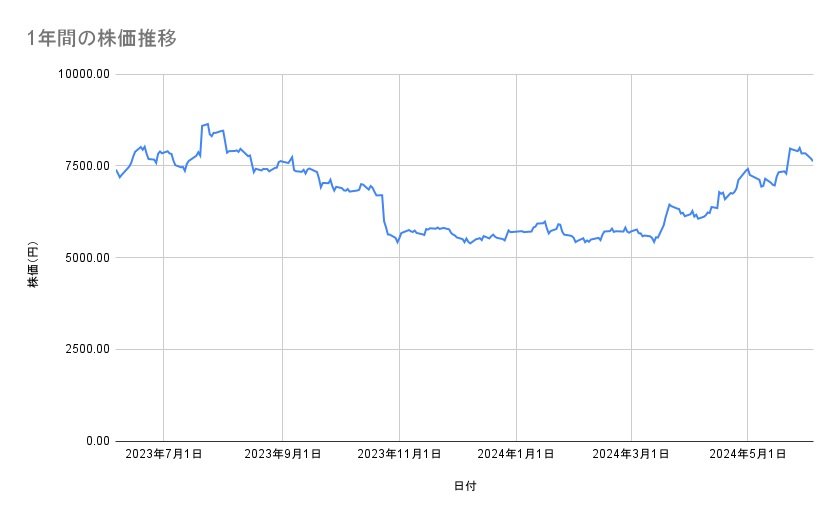Click the 7500.00 y-axis label
839x519 pixels.
click(x=87, y=166)
